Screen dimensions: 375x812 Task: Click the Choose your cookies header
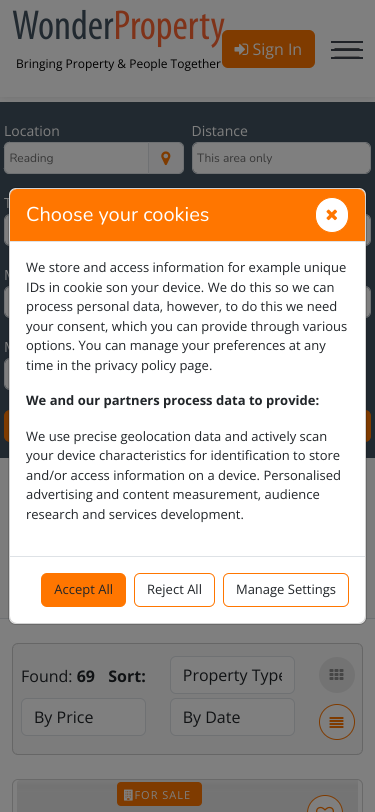(118, 215)
